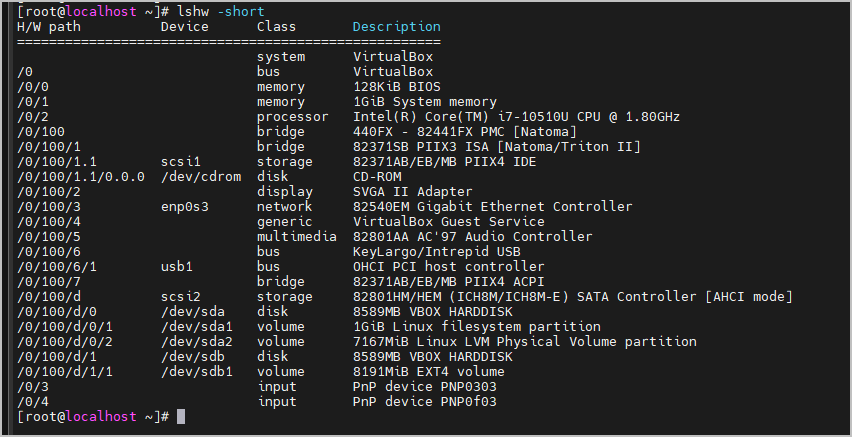
Task: Click the 'H/W path' column header
Action: click(x=49, y=27)
